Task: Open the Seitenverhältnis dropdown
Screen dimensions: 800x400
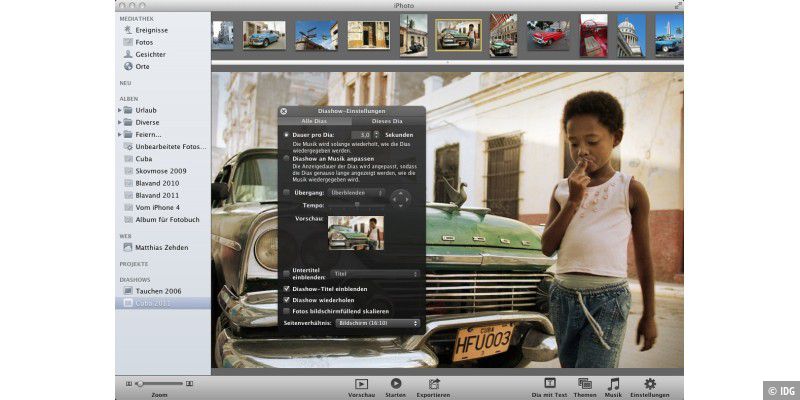Action: [379, 323]
